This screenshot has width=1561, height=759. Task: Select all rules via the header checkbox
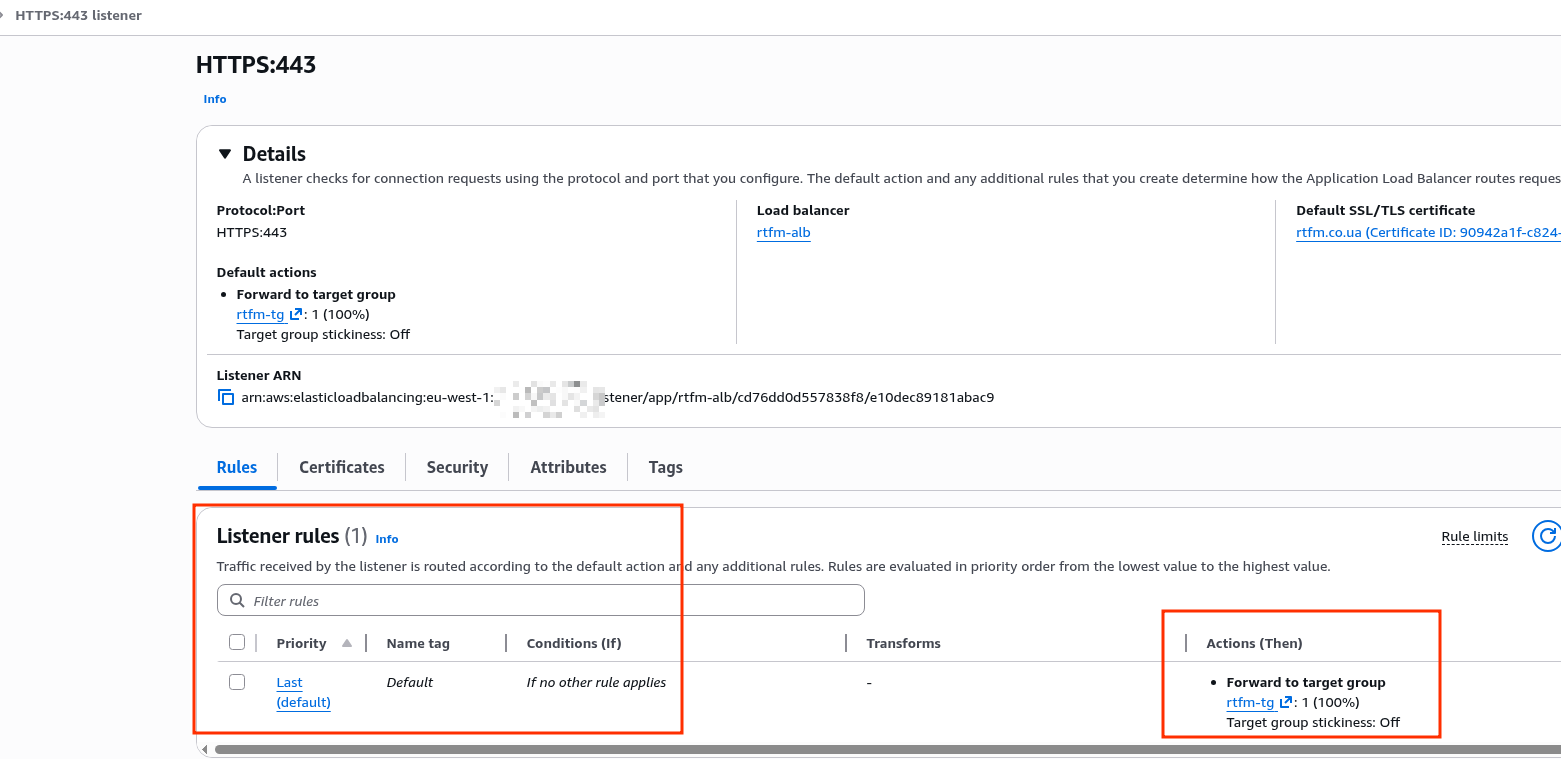pos(237,642)
